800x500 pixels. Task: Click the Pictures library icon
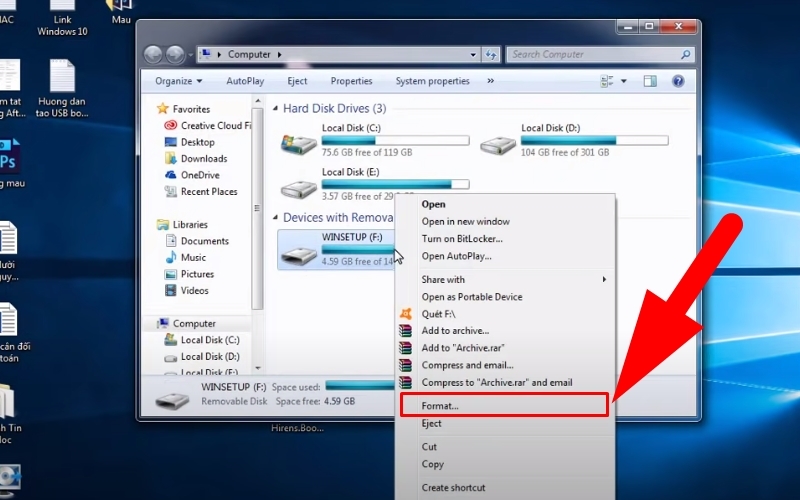point(170,274)
